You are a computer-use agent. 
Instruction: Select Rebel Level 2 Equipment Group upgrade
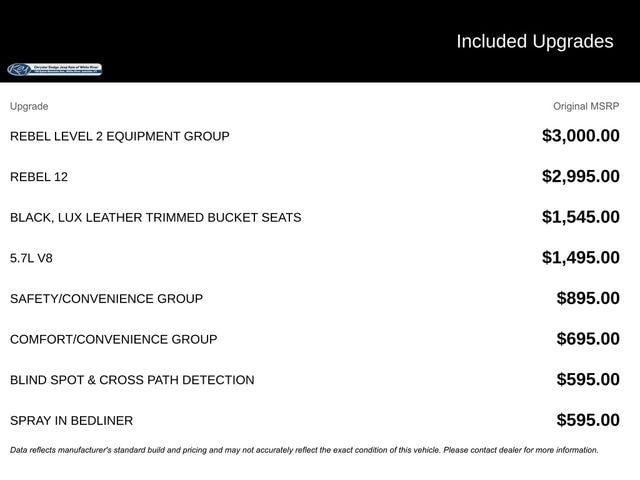(x=119, y=136)
